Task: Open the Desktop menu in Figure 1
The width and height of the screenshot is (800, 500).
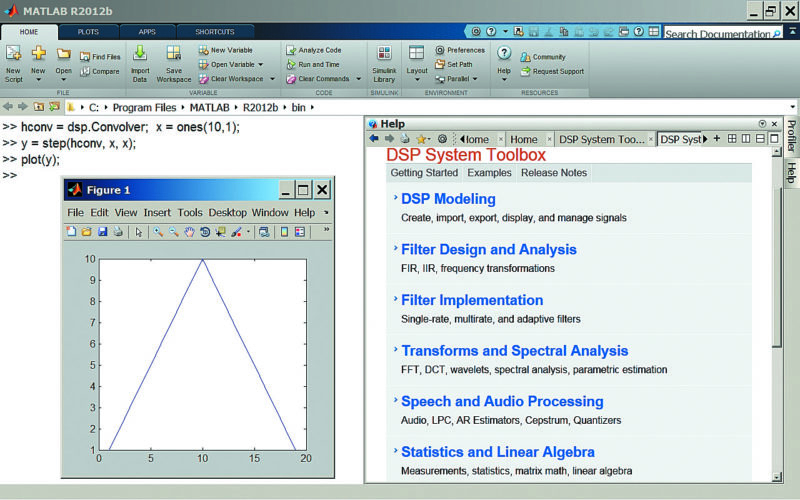Action: [228, 212]
